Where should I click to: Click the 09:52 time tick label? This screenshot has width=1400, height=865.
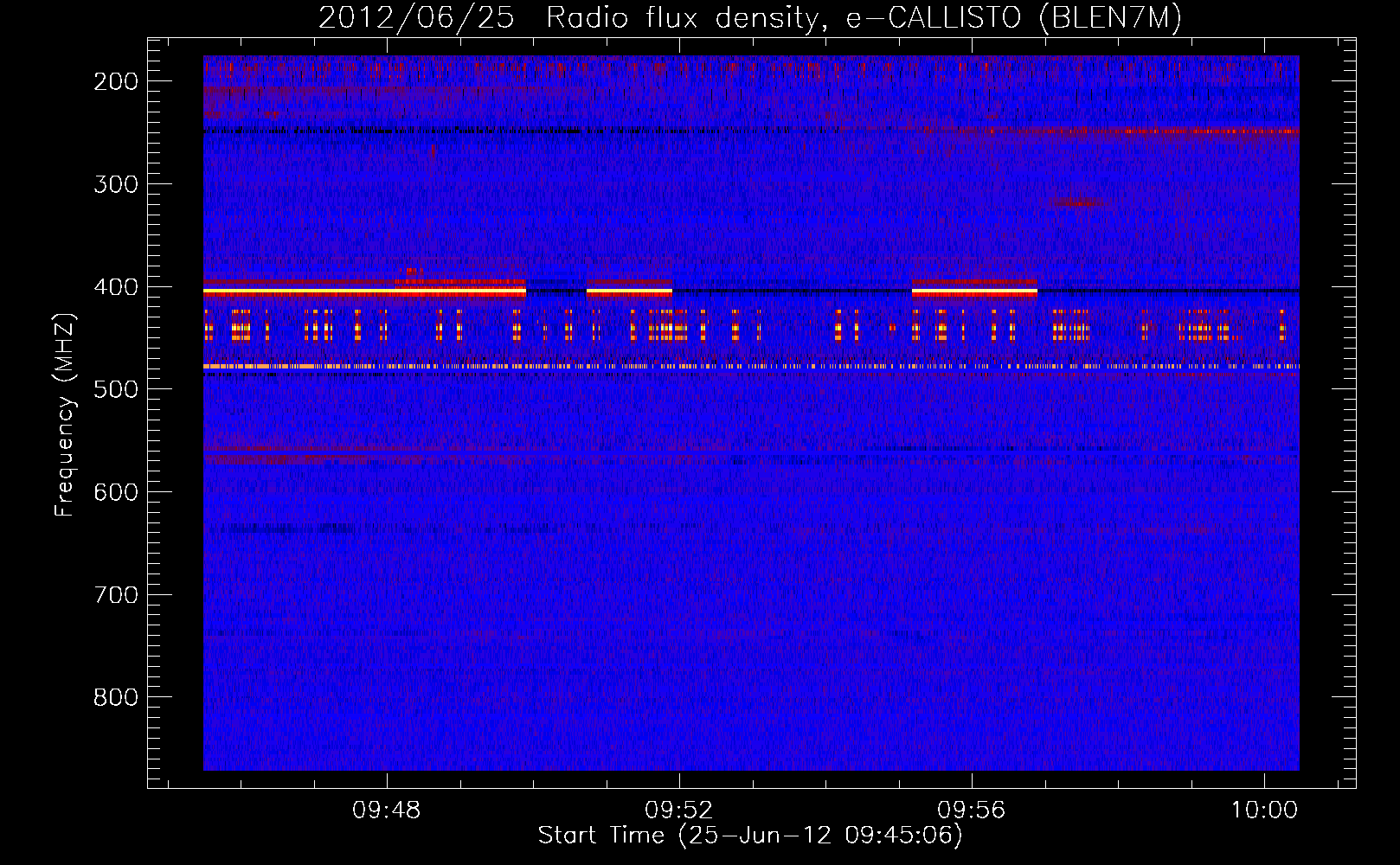[680, 811]
